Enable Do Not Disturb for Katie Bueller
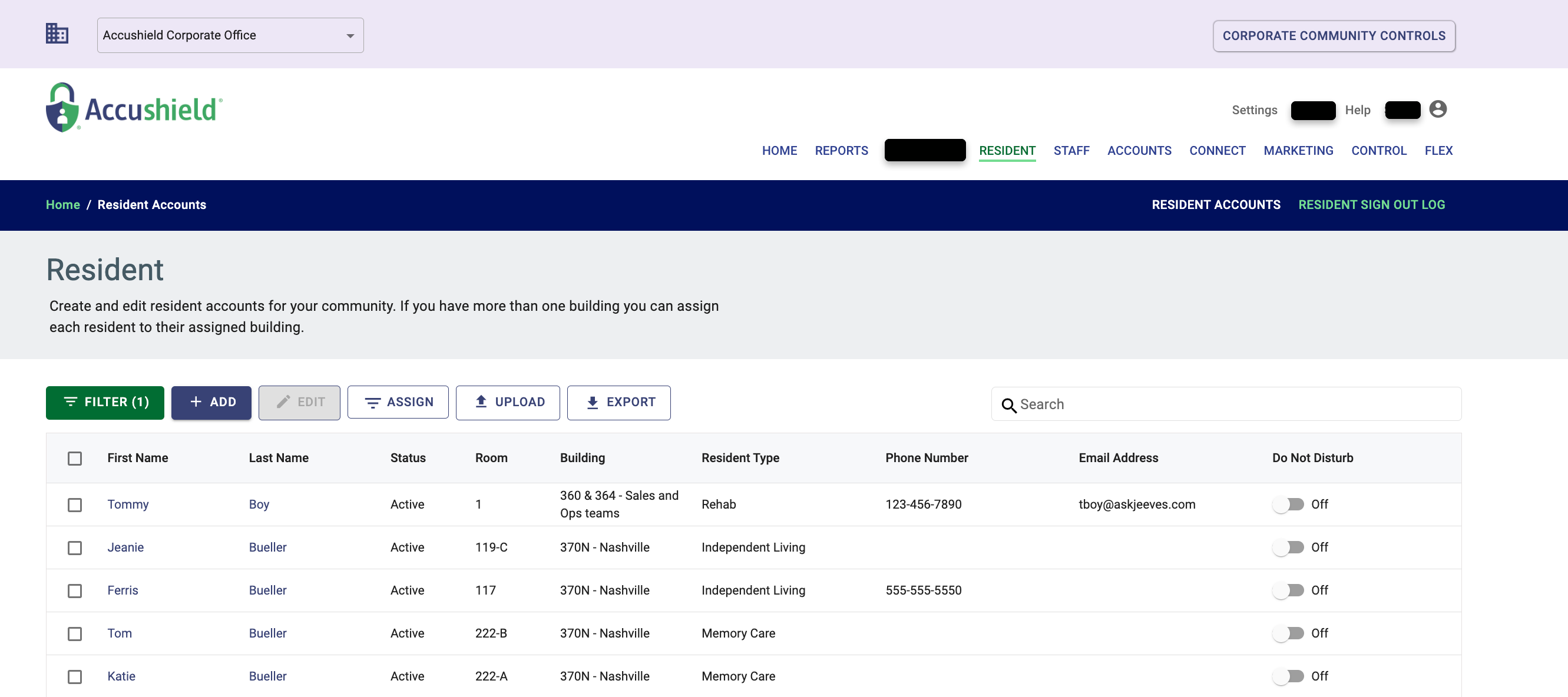The image size is (1568, 697). (x=1289, y=676)
